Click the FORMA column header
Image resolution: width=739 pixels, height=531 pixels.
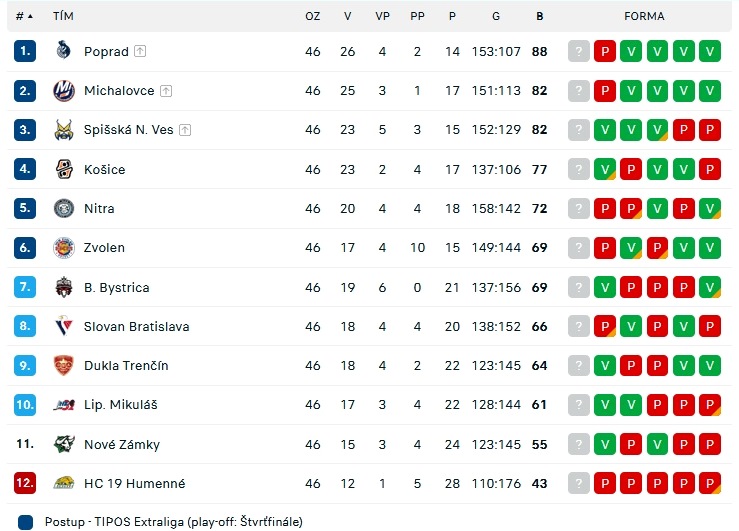tap(644, 16)
